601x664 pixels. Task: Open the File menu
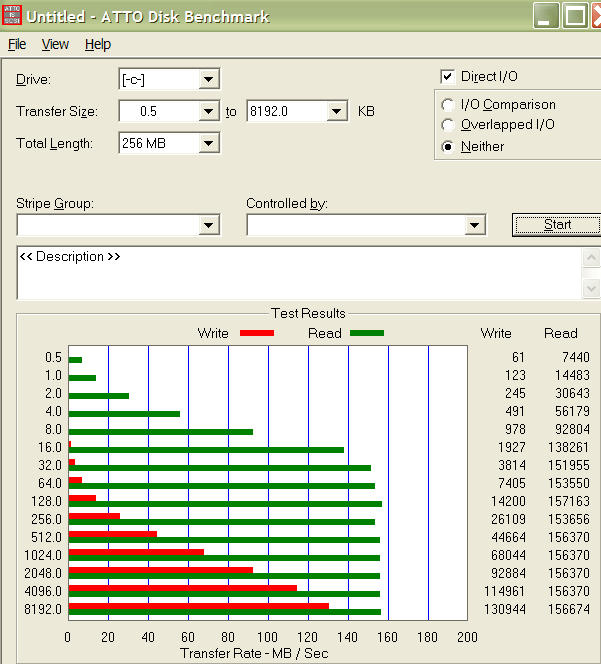click(17, 44)
